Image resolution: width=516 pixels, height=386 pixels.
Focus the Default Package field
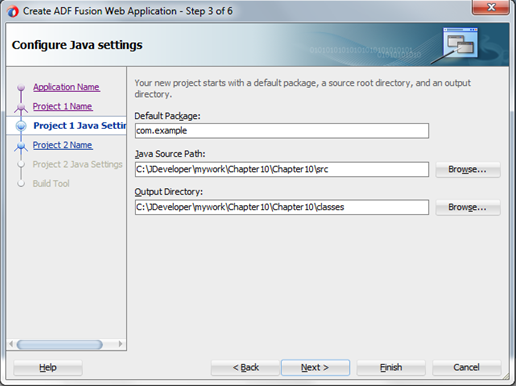point(282,131)
